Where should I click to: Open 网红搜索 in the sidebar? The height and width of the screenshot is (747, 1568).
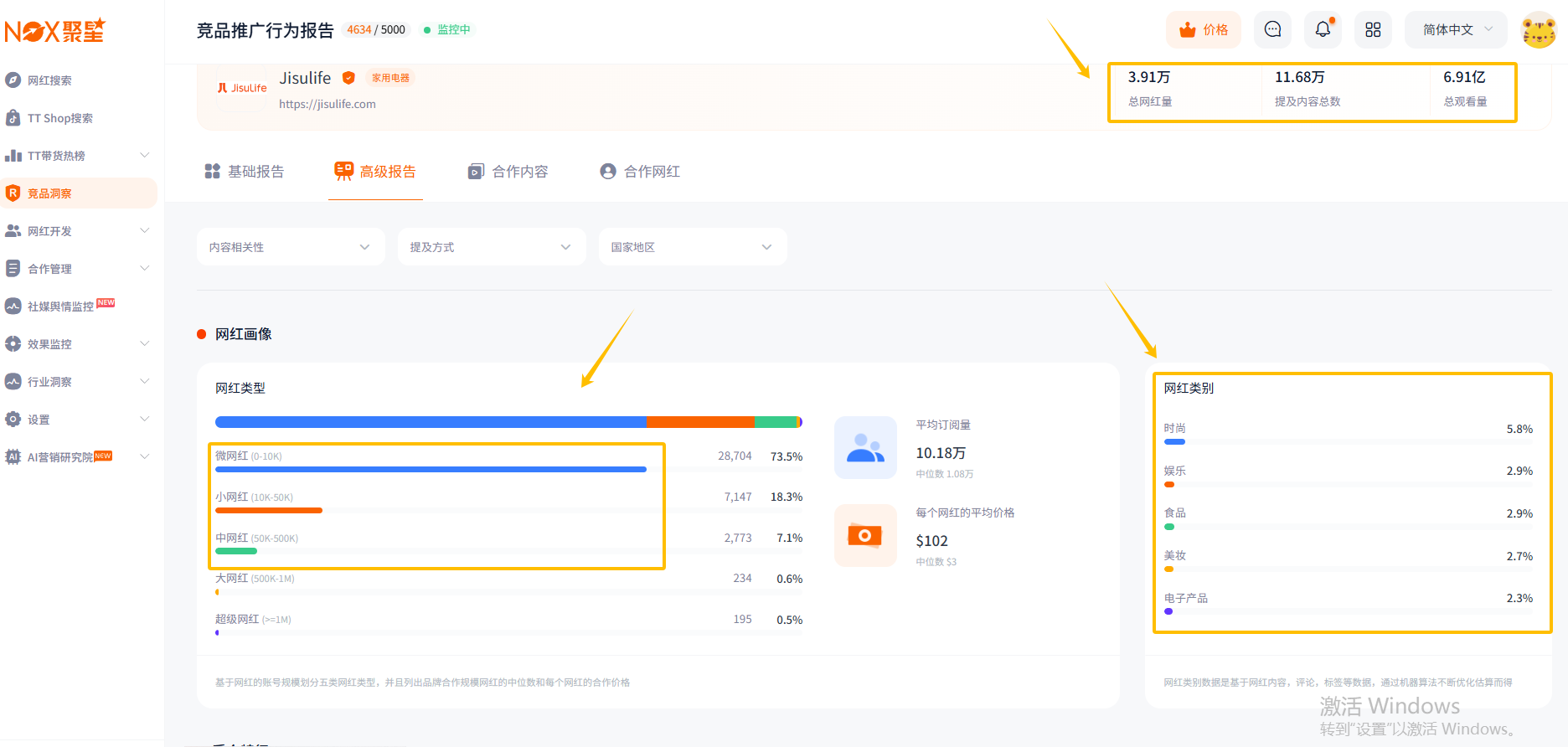pyautogui.click(x=49, y=80)
